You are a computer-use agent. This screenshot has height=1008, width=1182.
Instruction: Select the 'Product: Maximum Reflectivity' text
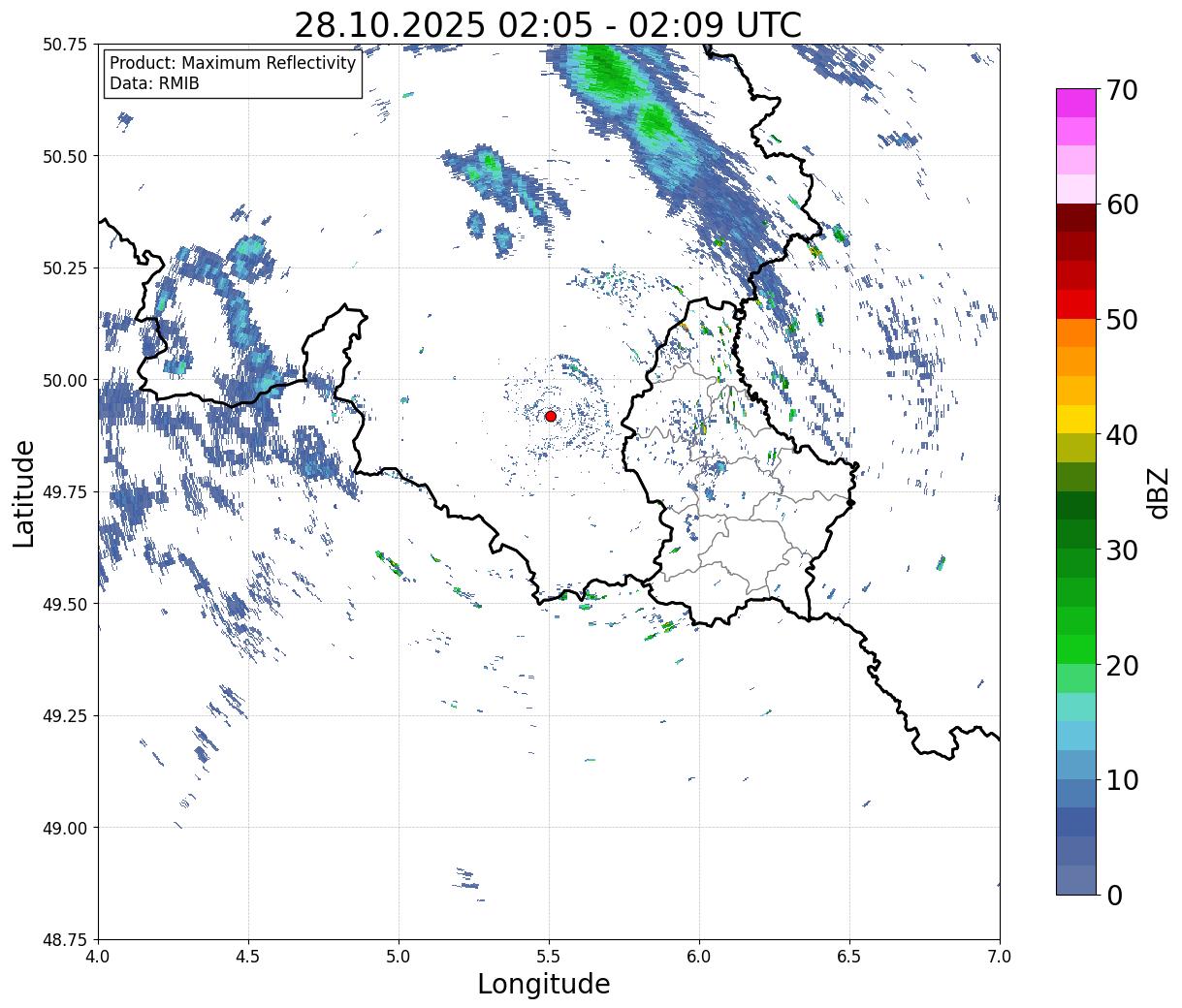click(x=233, y=63)
